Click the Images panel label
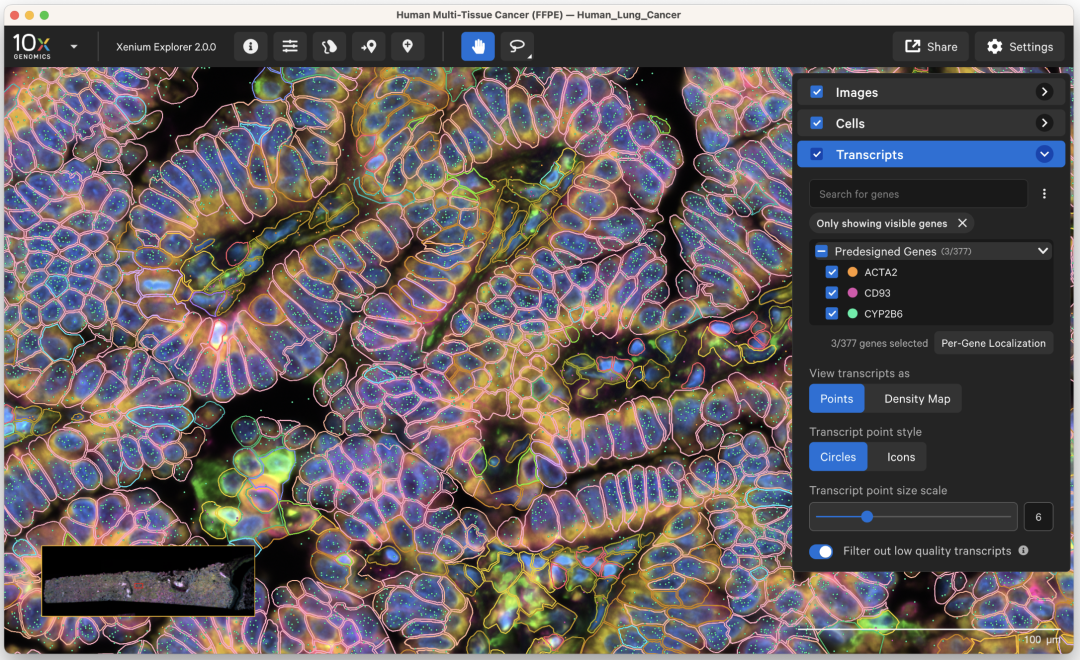Viewport: 1080px width, 660px height. click(x=856, y=92)
